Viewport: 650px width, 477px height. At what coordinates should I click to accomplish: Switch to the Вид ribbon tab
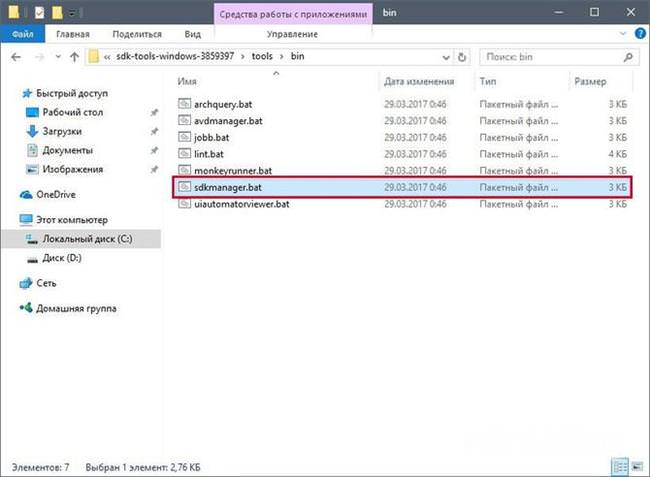pos(193,34)
